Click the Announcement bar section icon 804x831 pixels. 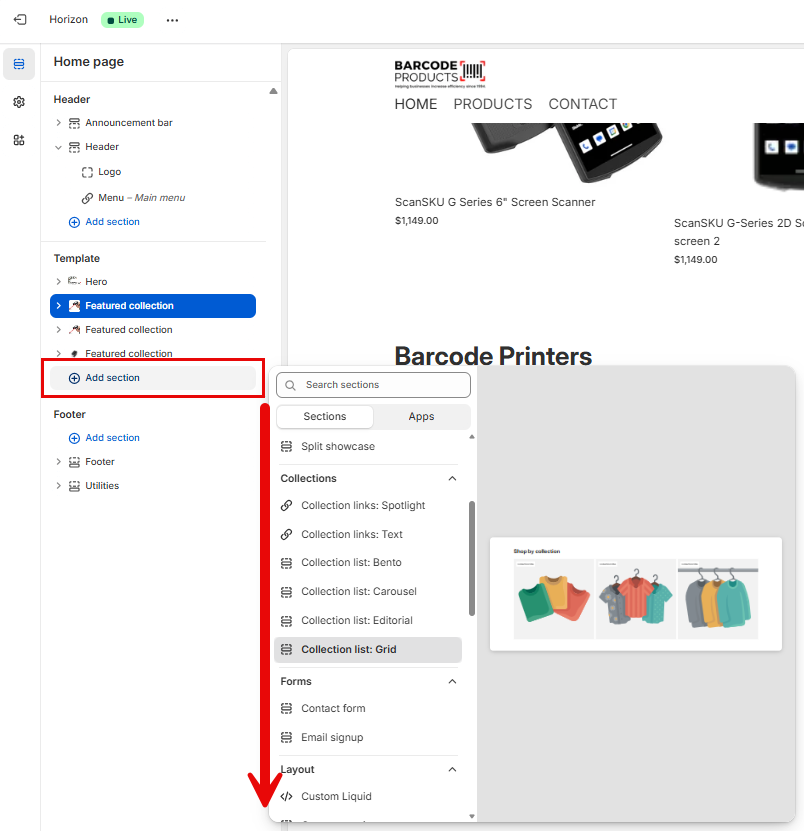coord(74,123)
